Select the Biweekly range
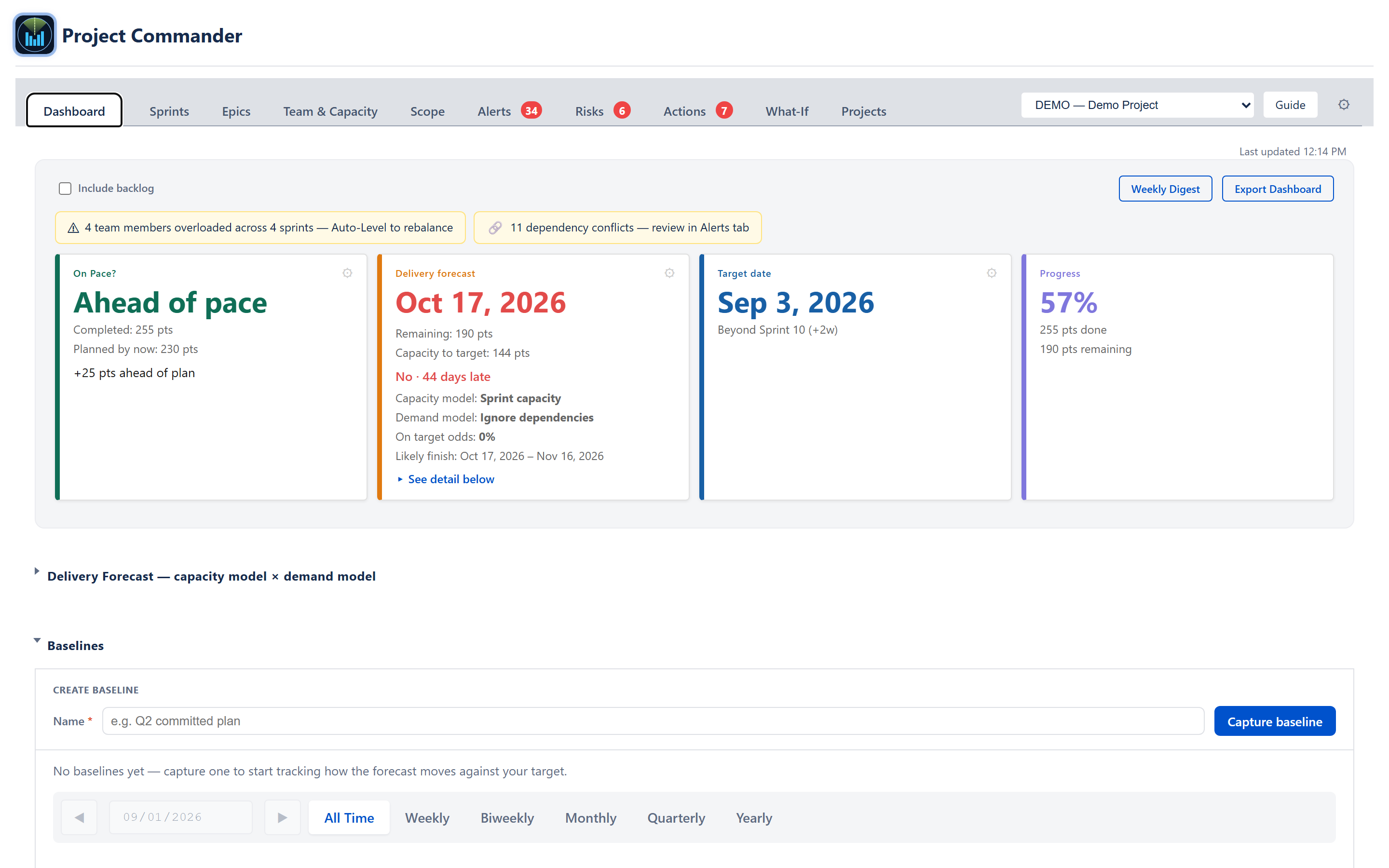1389x868 pixels. (507, 817)
